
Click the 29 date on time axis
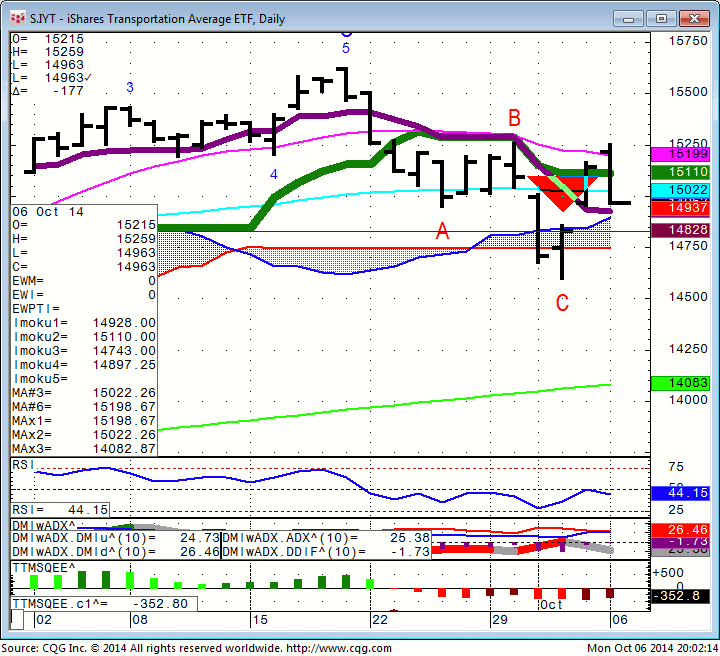[x=500, y=620]
